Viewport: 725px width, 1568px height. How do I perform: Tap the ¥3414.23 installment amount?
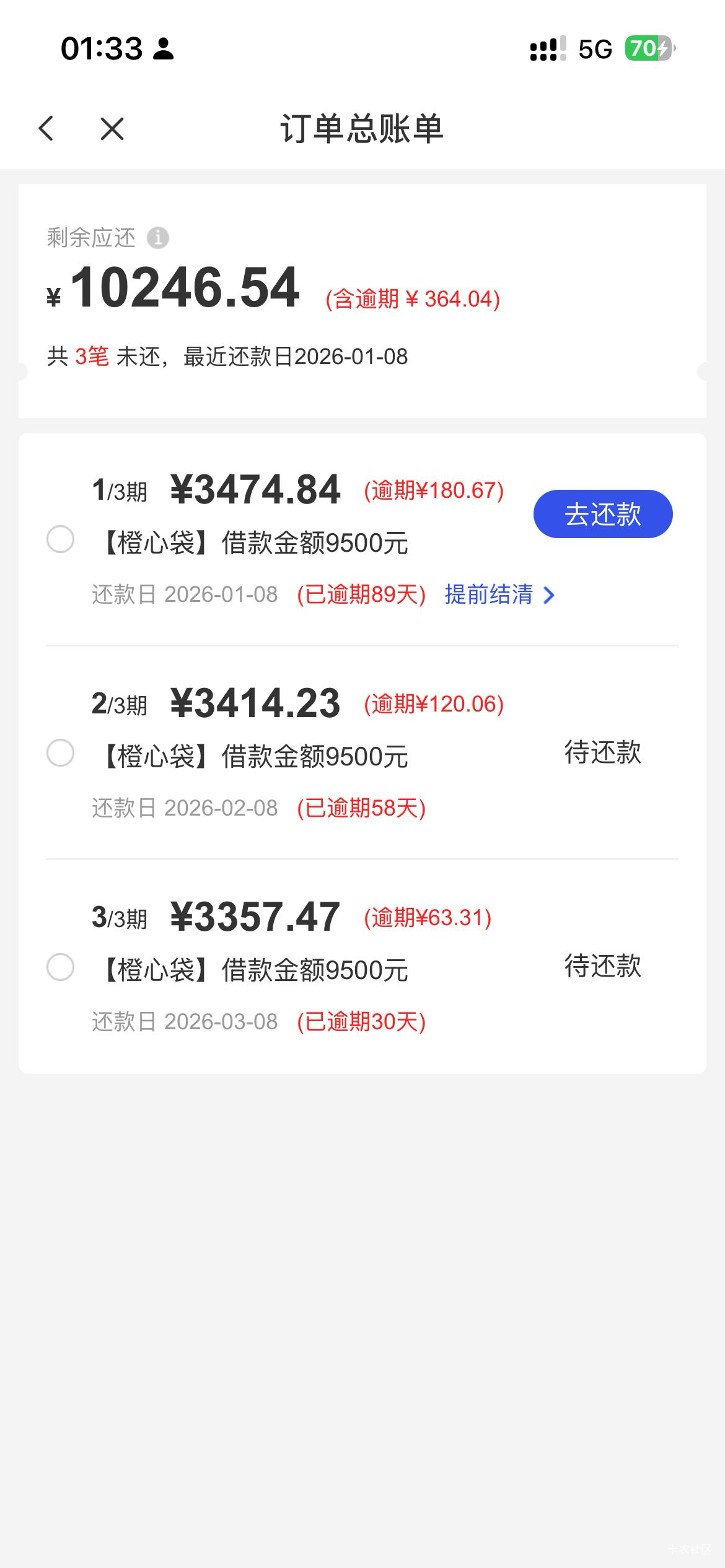pos(255,703)
